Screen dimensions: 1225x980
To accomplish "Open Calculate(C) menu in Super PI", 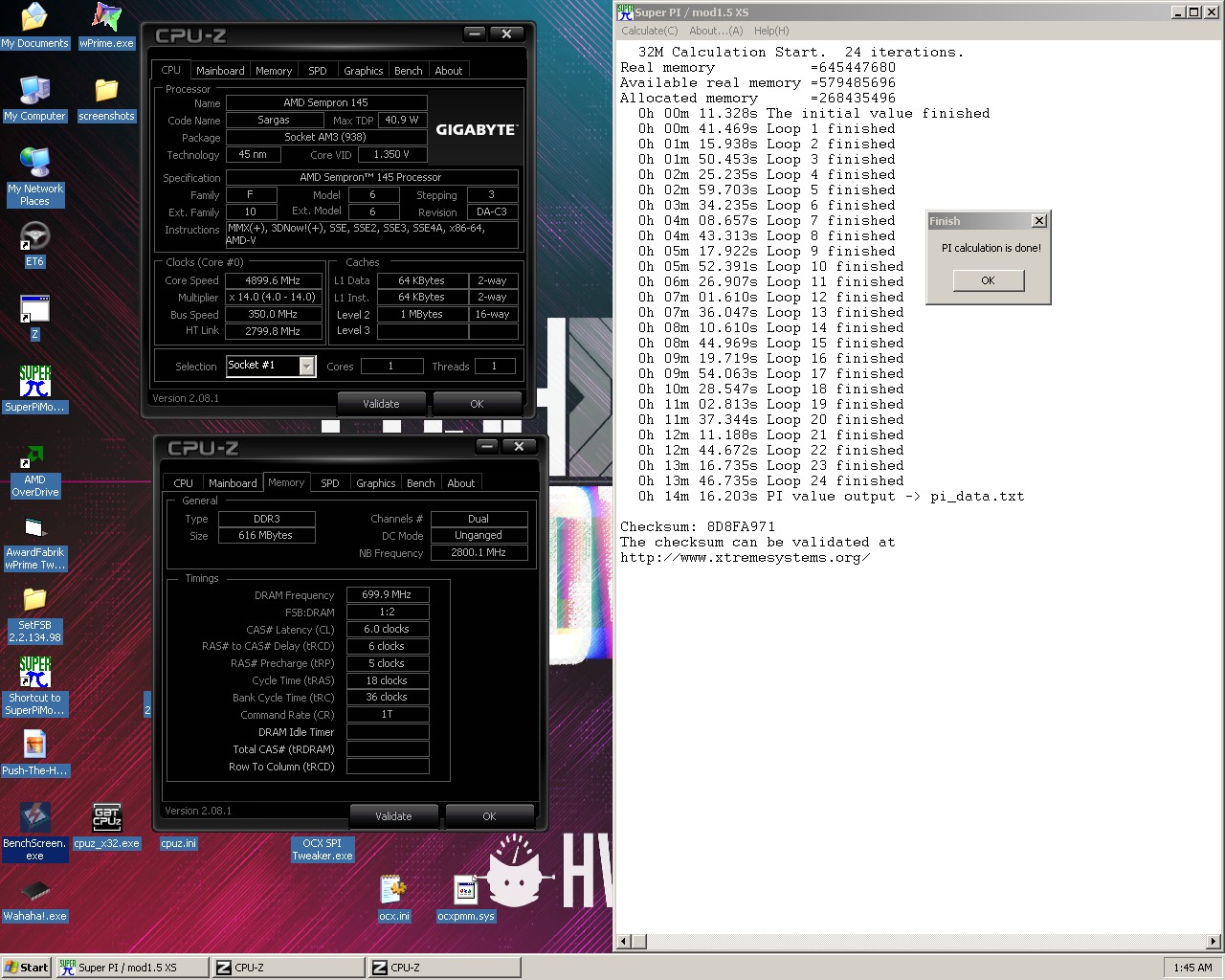I will click(650, 31).
